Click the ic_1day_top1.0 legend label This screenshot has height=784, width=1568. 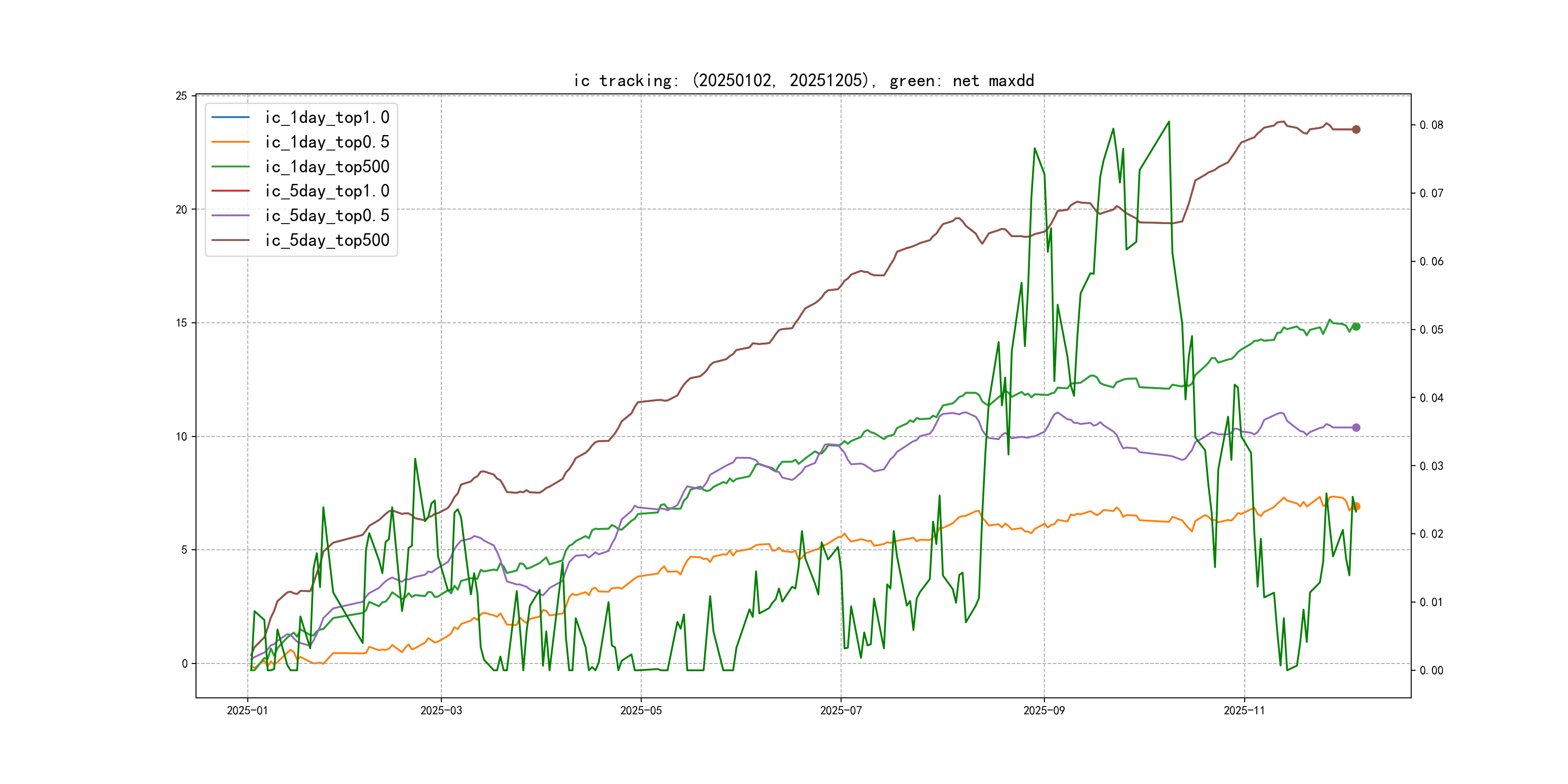click(x=327, y=118)
